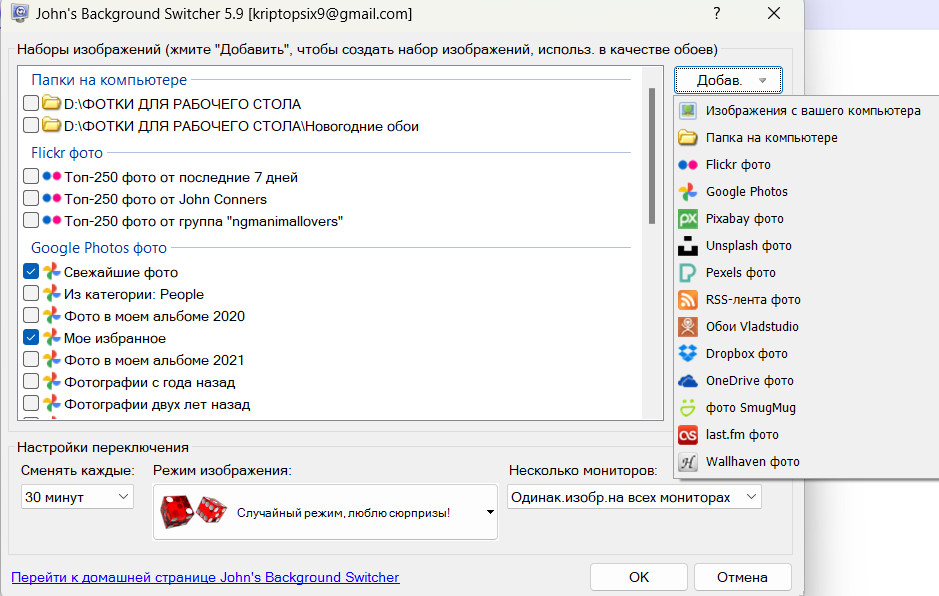Click the Добав. dropdown button
This screenshot has height=596, width=939.
728,80
